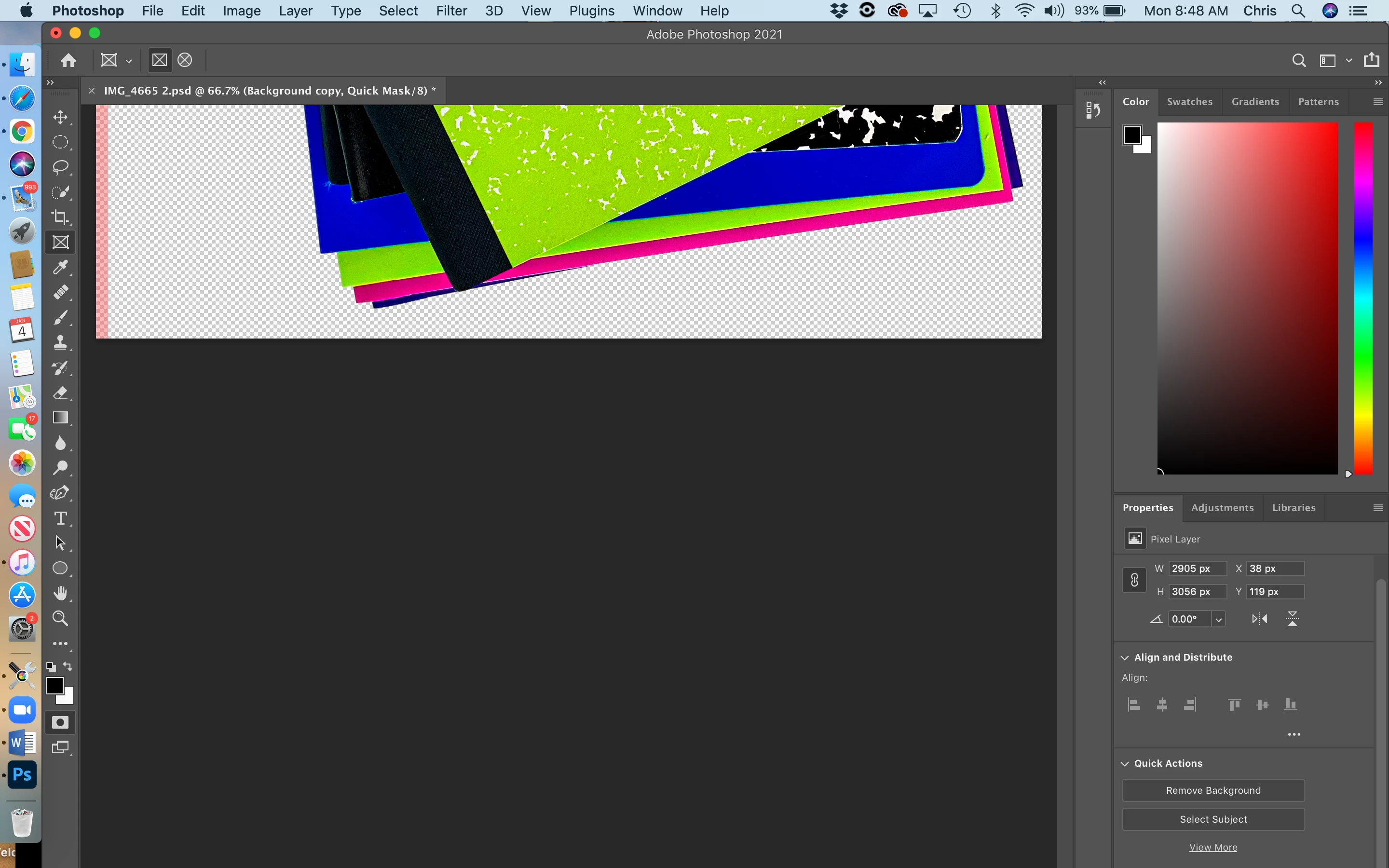Select the Hand tool
Screen dimensions: 1389x868
[x=60, y=593]
